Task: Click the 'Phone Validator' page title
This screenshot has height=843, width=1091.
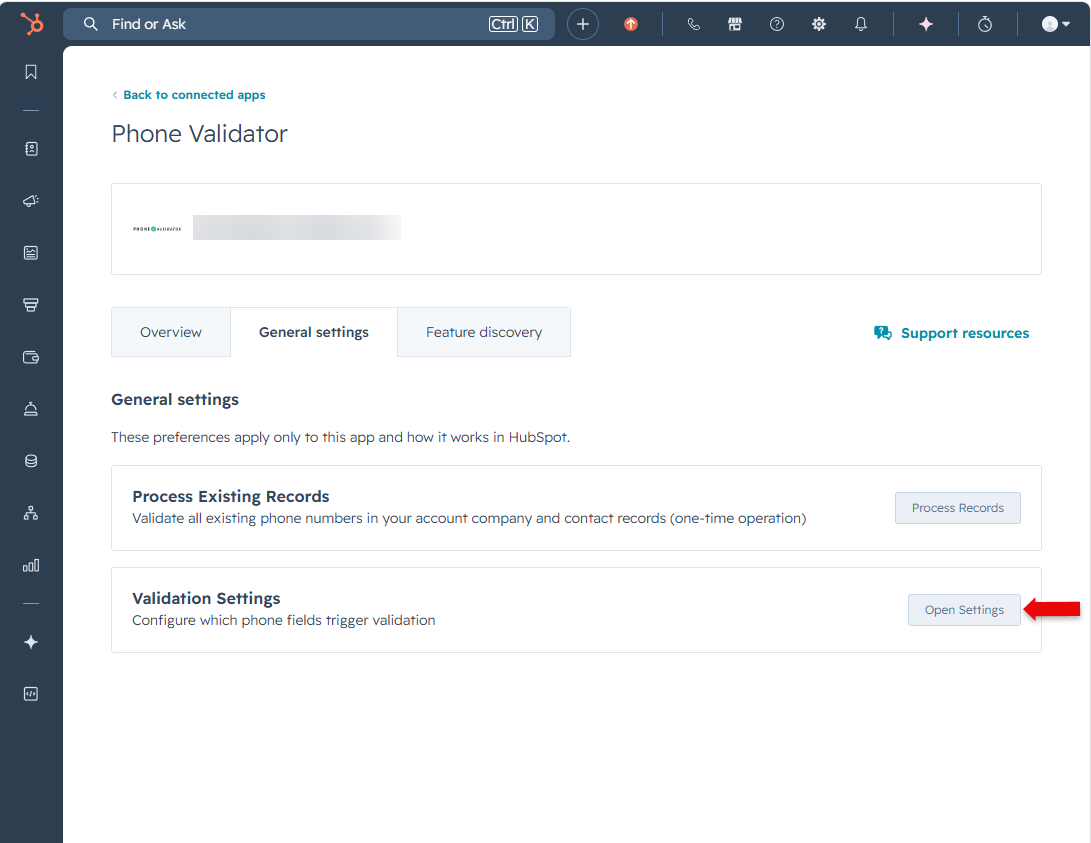Action: (x=199, y=134)
